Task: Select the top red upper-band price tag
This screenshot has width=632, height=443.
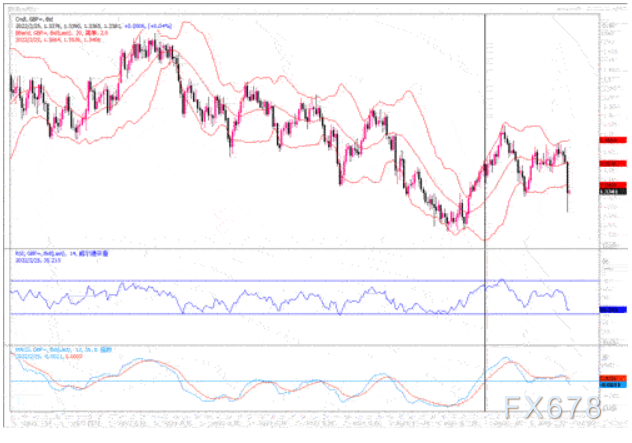Action: pyautogui.click(x=613, y=140)
